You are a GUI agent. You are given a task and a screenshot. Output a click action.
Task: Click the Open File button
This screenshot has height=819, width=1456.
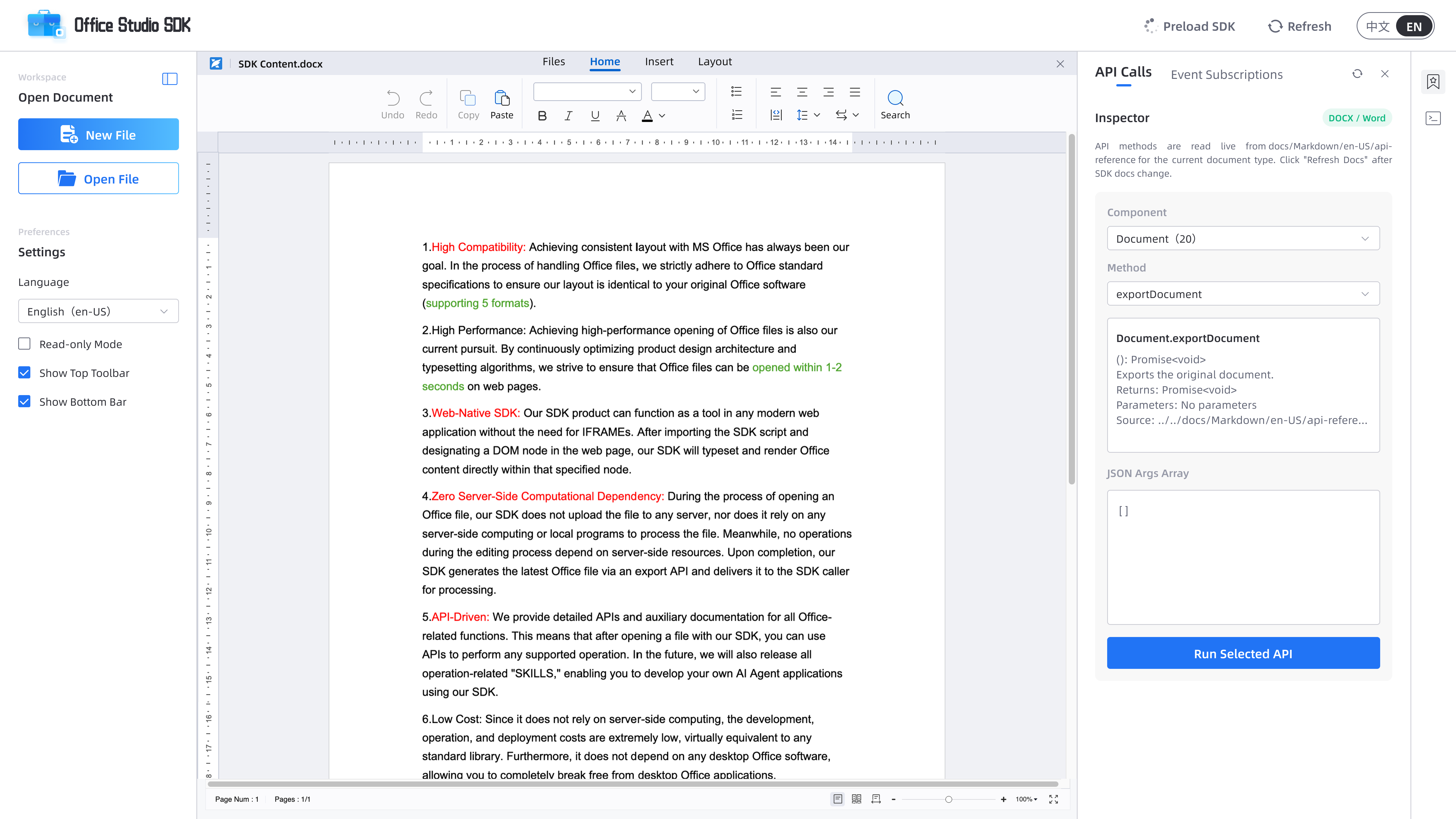98,179
